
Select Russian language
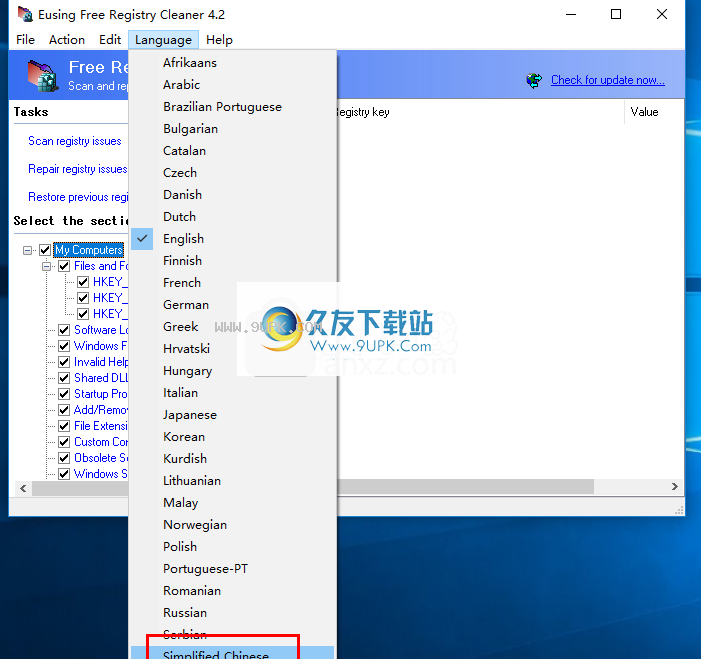click(232, 613)
